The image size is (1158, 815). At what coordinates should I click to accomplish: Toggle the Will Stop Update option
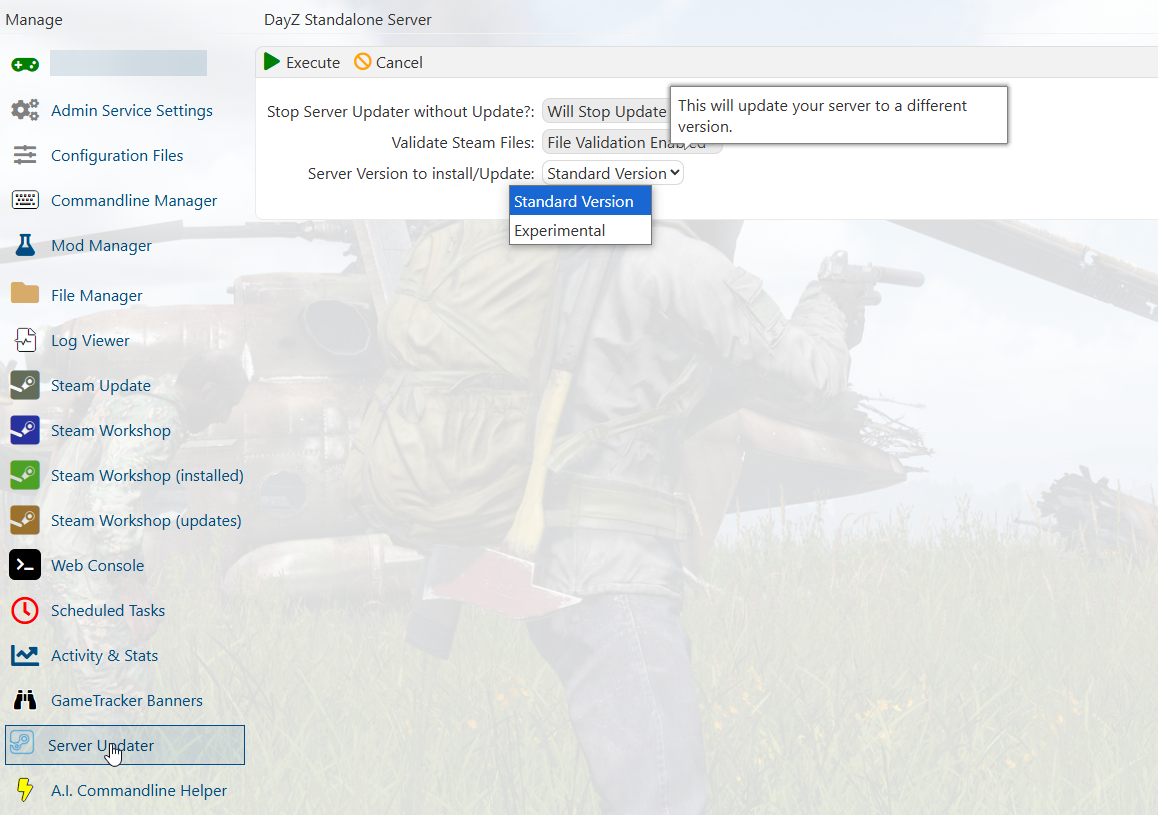pos(606,111)
